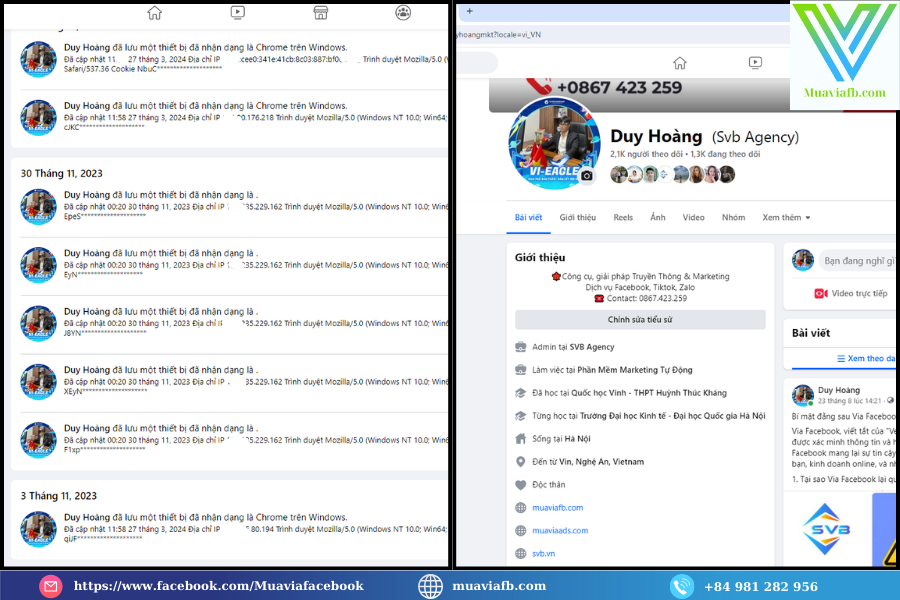Open a new browser tab with plus button
Screen dimensions: 900x600
coord(470,11)
